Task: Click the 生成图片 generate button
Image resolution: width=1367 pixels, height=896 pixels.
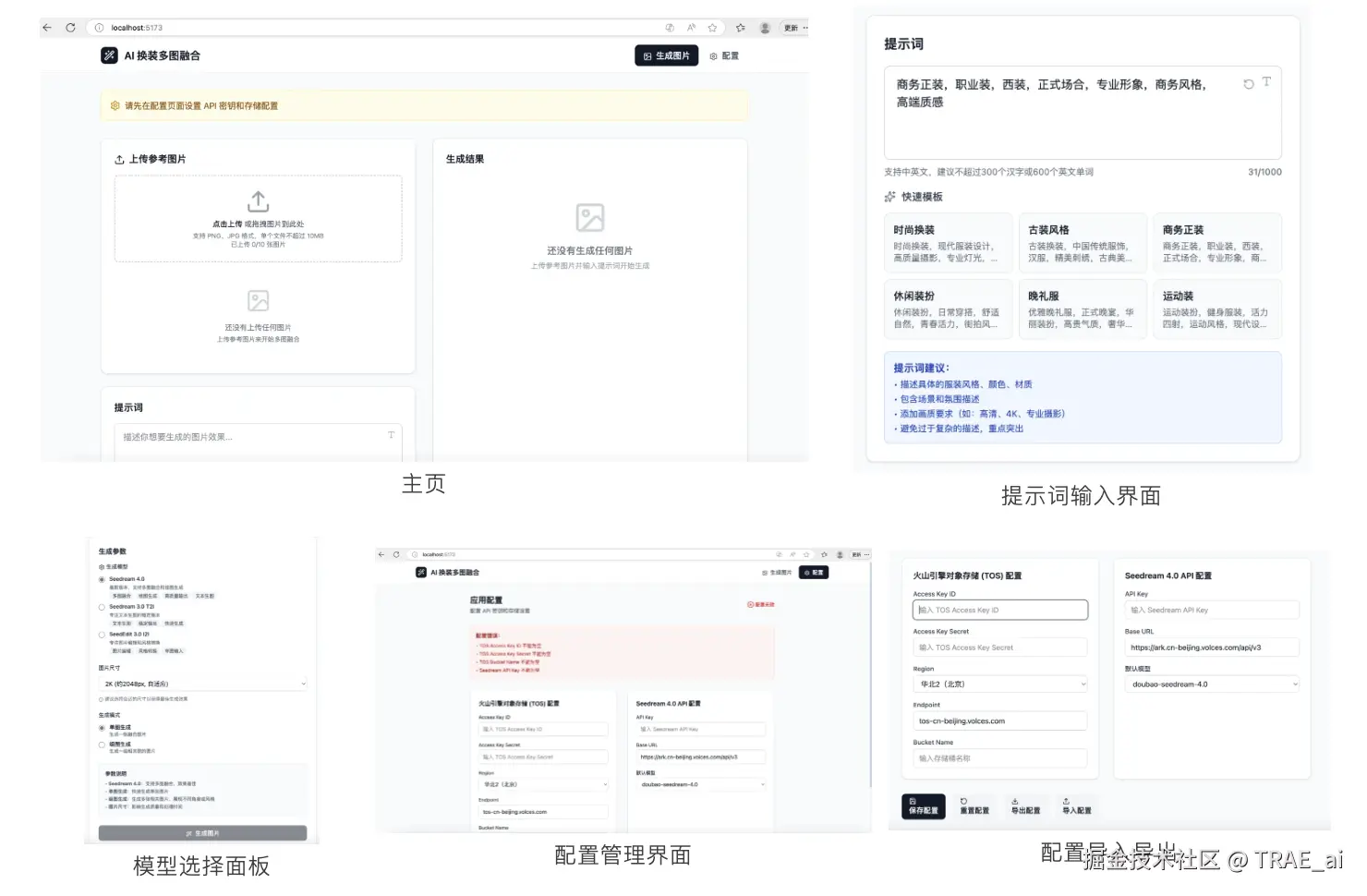Action: [x=202, y=832]
